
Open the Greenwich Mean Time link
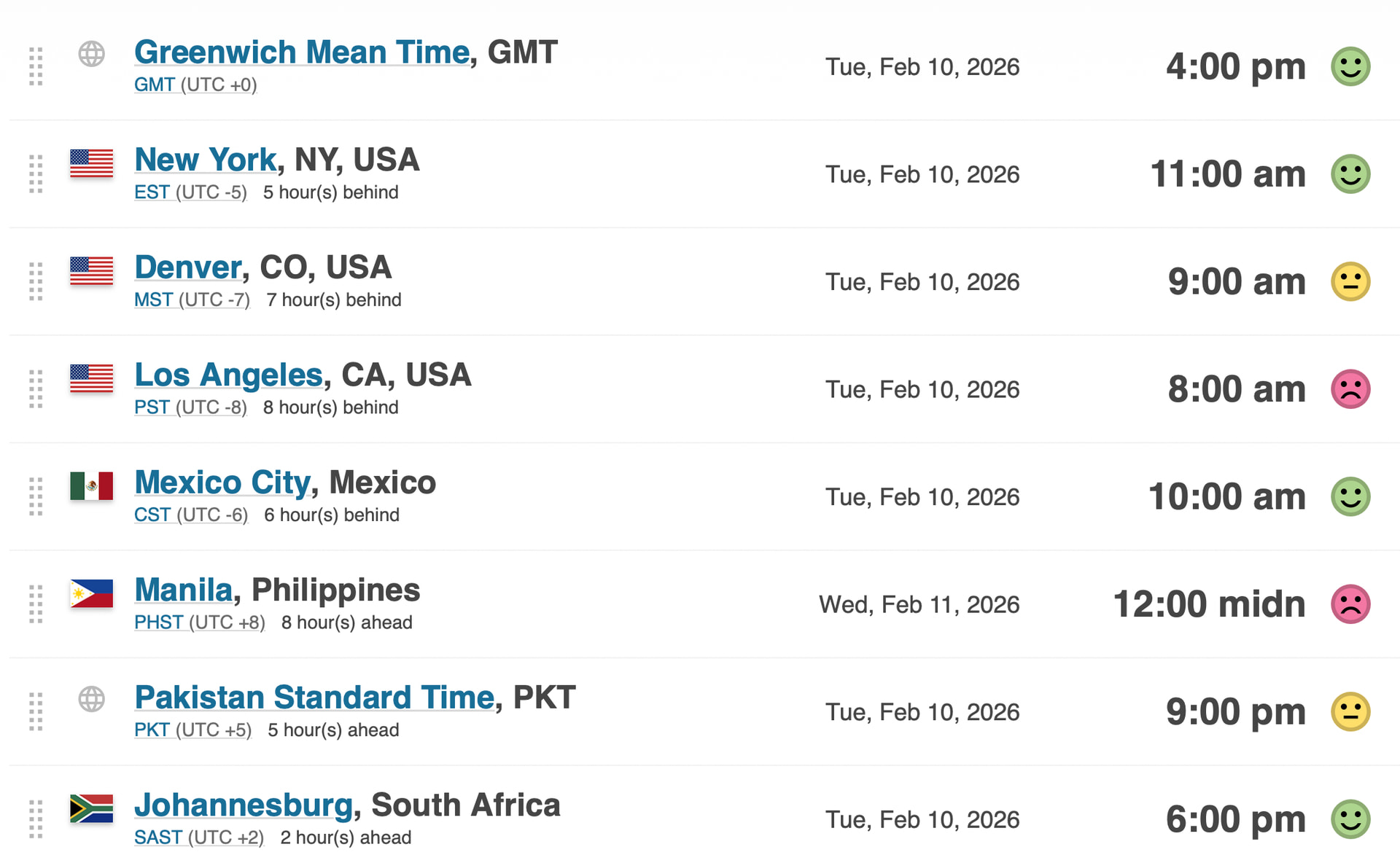(x=302, y=52)
